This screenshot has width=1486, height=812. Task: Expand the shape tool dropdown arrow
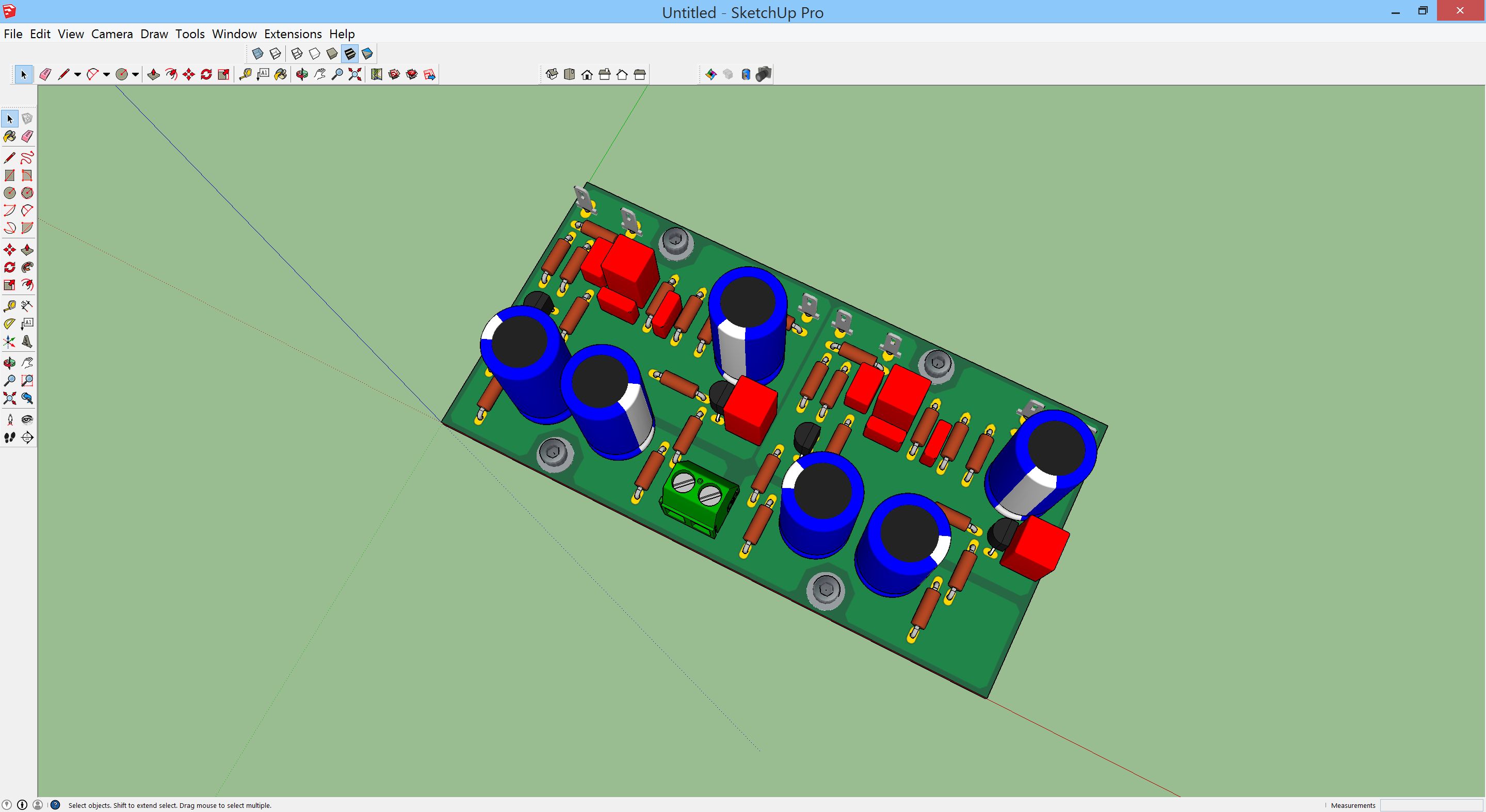[x=135, y=74]
